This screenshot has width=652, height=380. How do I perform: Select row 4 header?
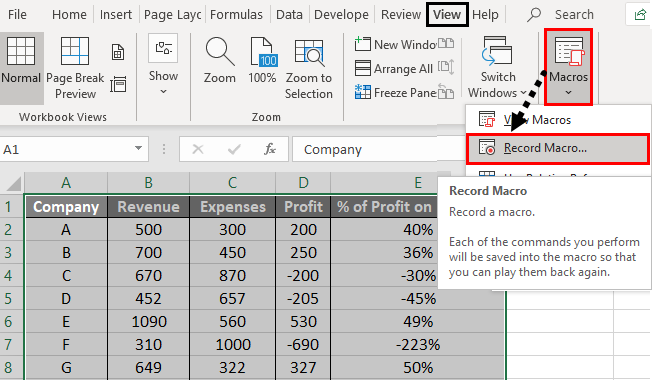[x=12, y=276]
